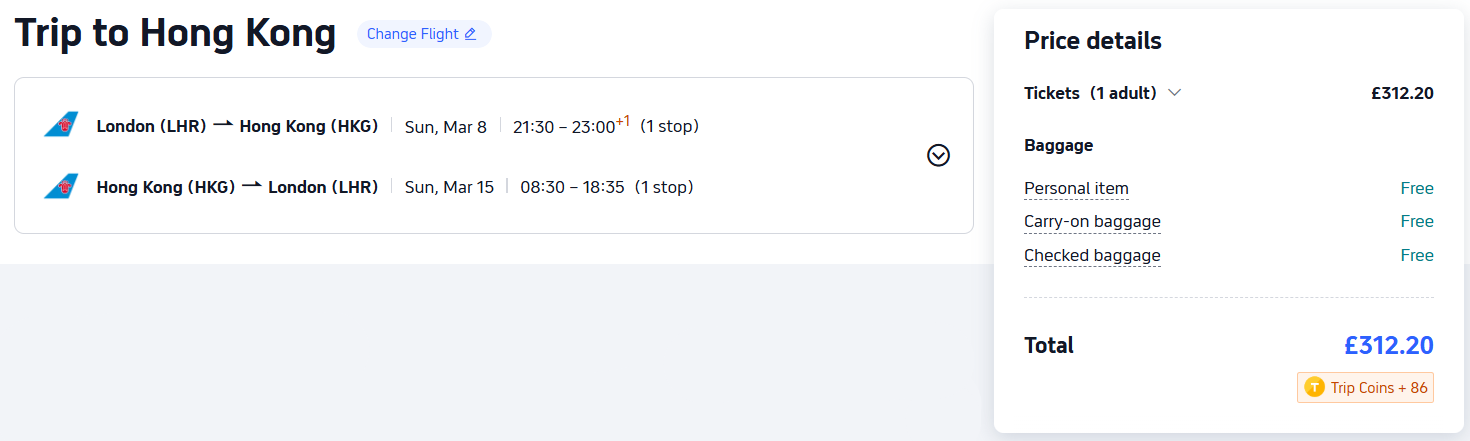This screenshot has width=1470, height=441.
Task: Click the outbound flight airline logo
Action: (x=61, y=126)
